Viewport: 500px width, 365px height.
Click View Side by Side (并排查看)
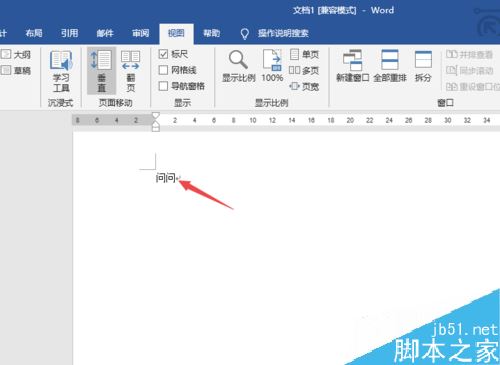(x=469, y=54)
